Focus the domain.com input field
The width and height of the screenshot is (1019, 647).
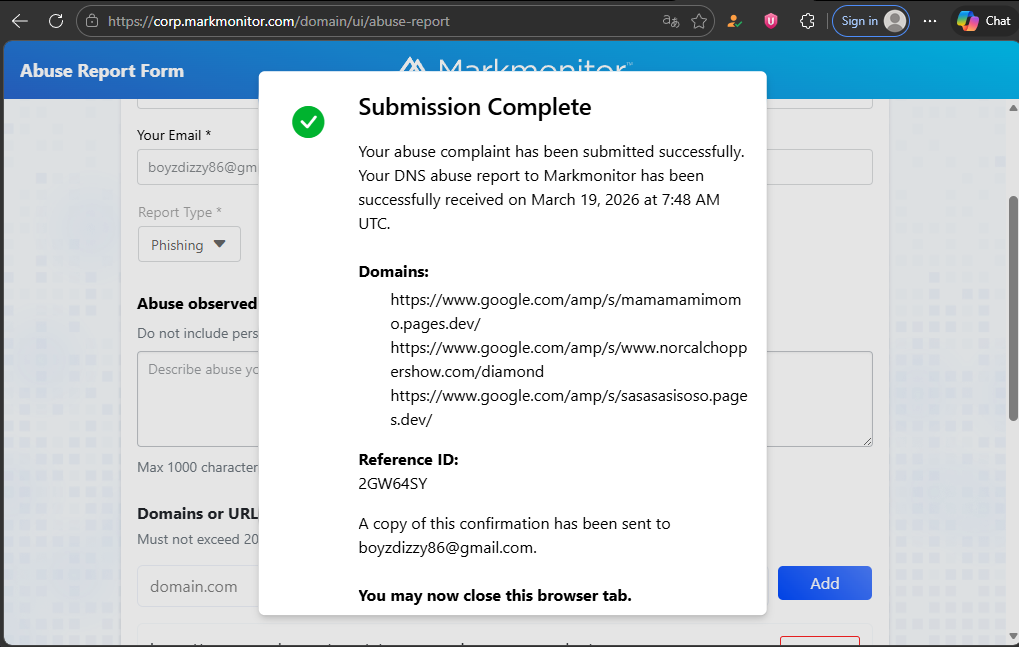(196, 586)
